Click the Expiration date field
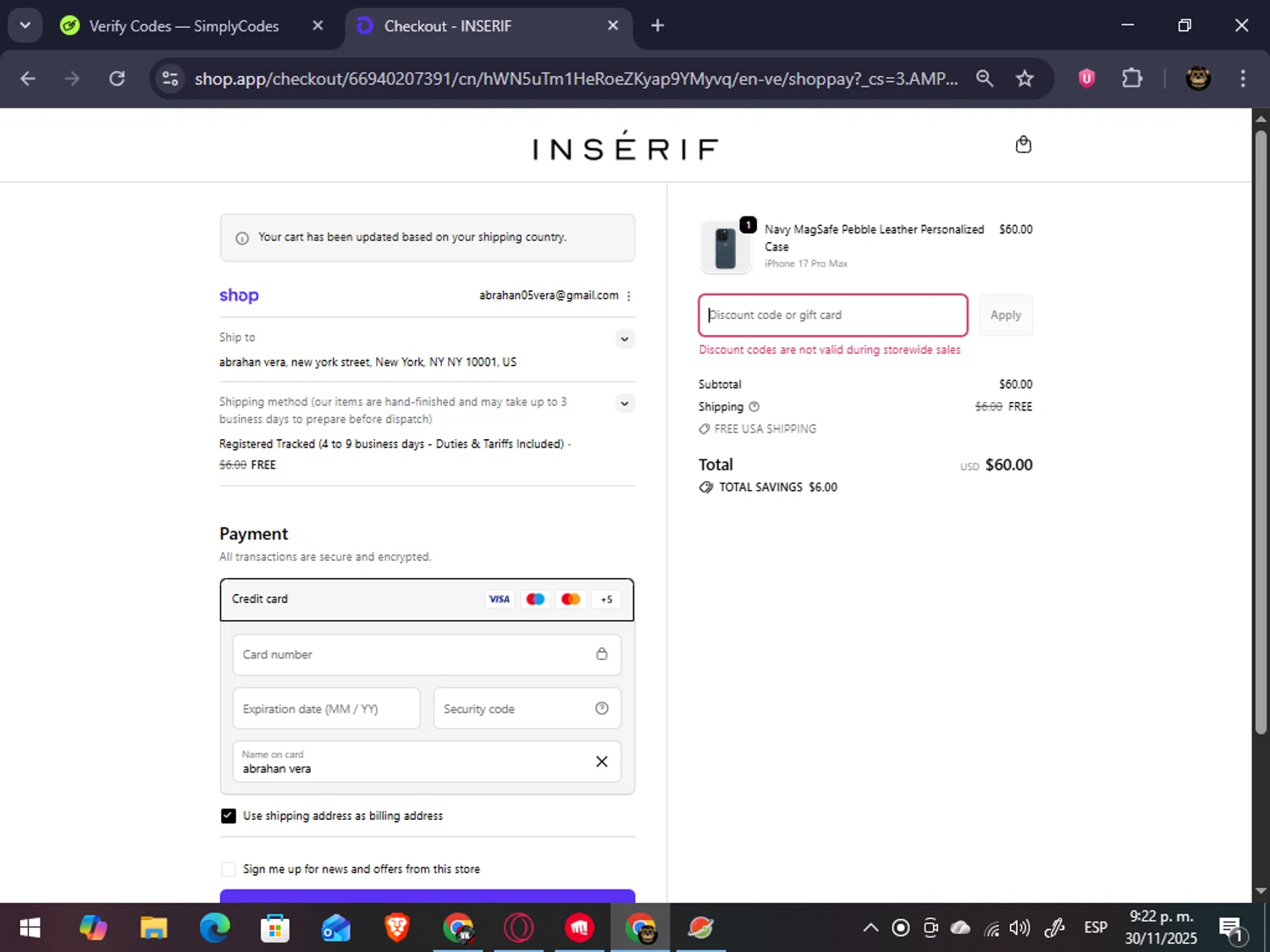This screenshot has width=1270, height=952. click(326, 708)
